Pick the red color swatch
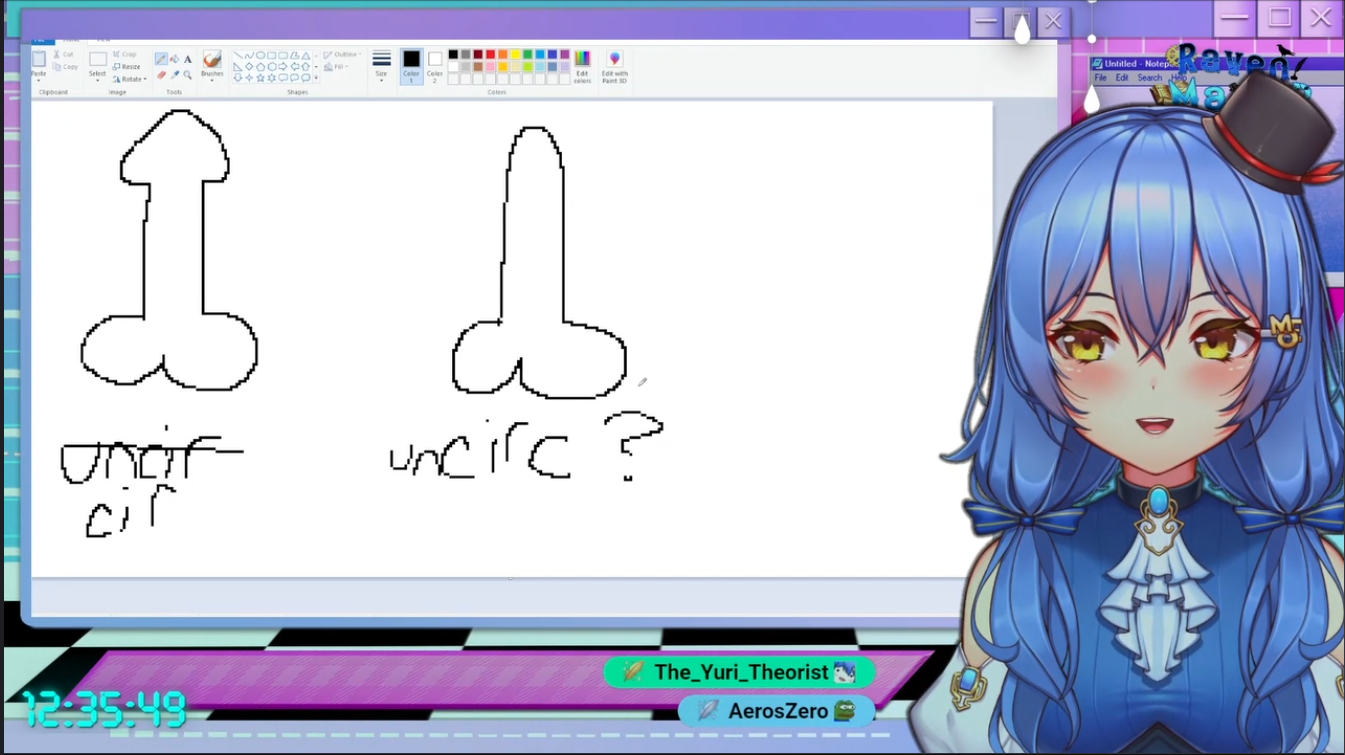The height and width of the screenshot is (755, 1345). [x=491, y=54]
